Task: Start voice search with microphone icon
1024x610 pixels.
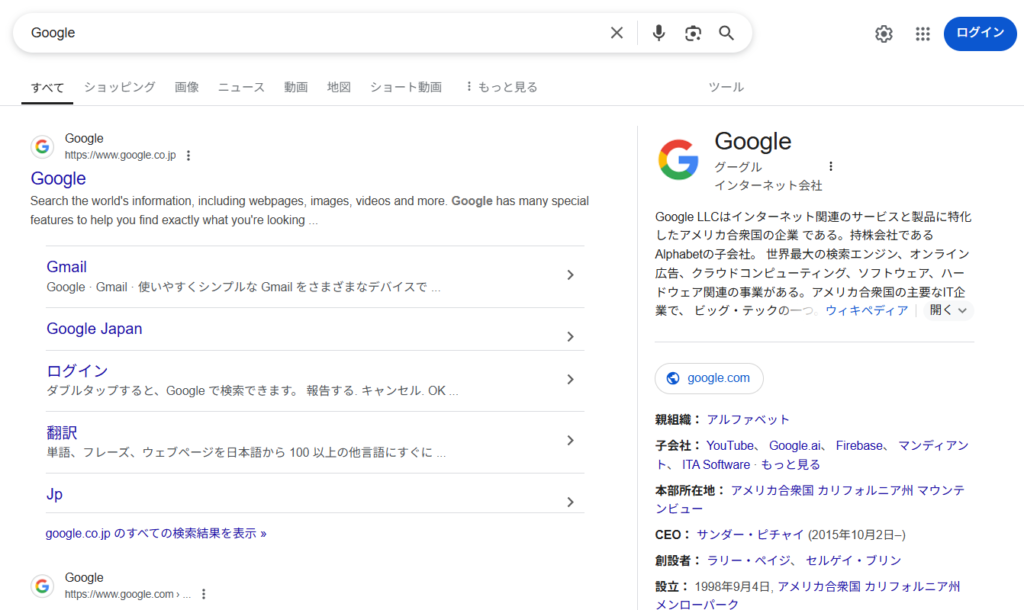Action: [x=659, y=33]
